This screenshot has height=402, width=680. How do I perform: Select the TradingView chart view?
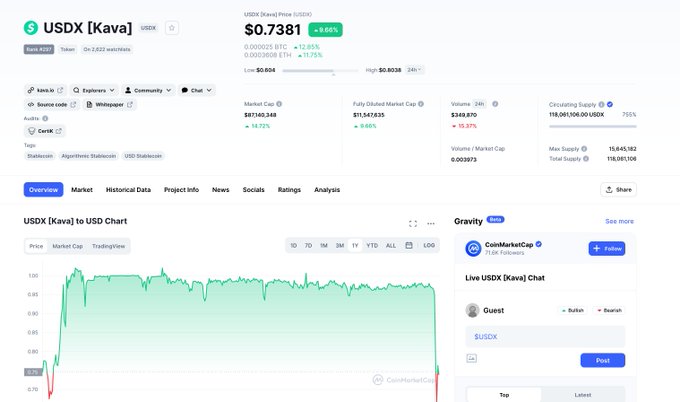pos(108,246)
